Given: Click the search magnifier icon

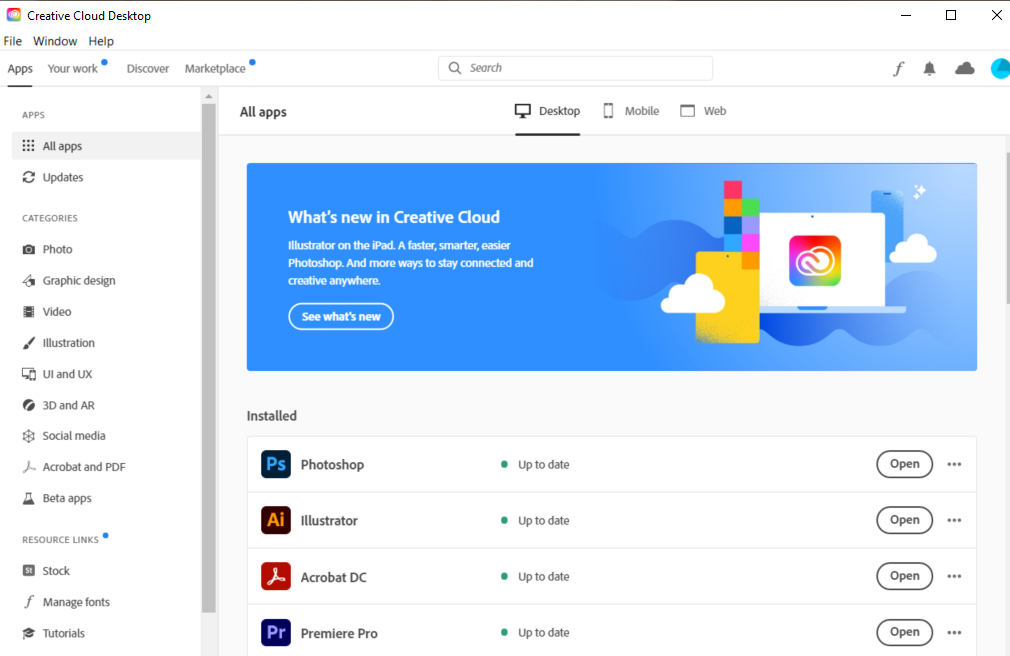Looking at the screenshot, I should point(455,68).
